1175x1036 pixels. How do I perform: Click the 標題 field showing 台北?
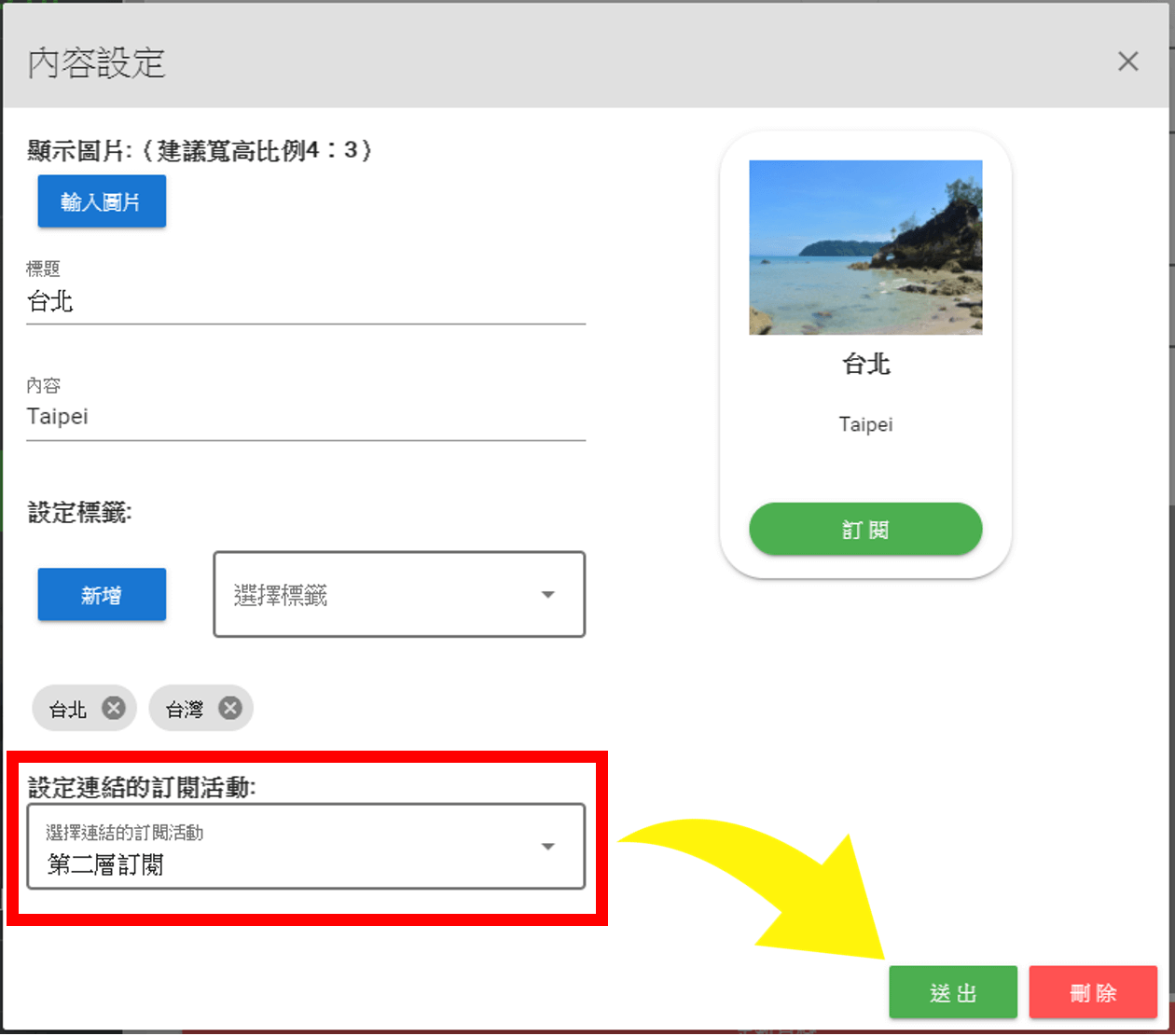305,301
